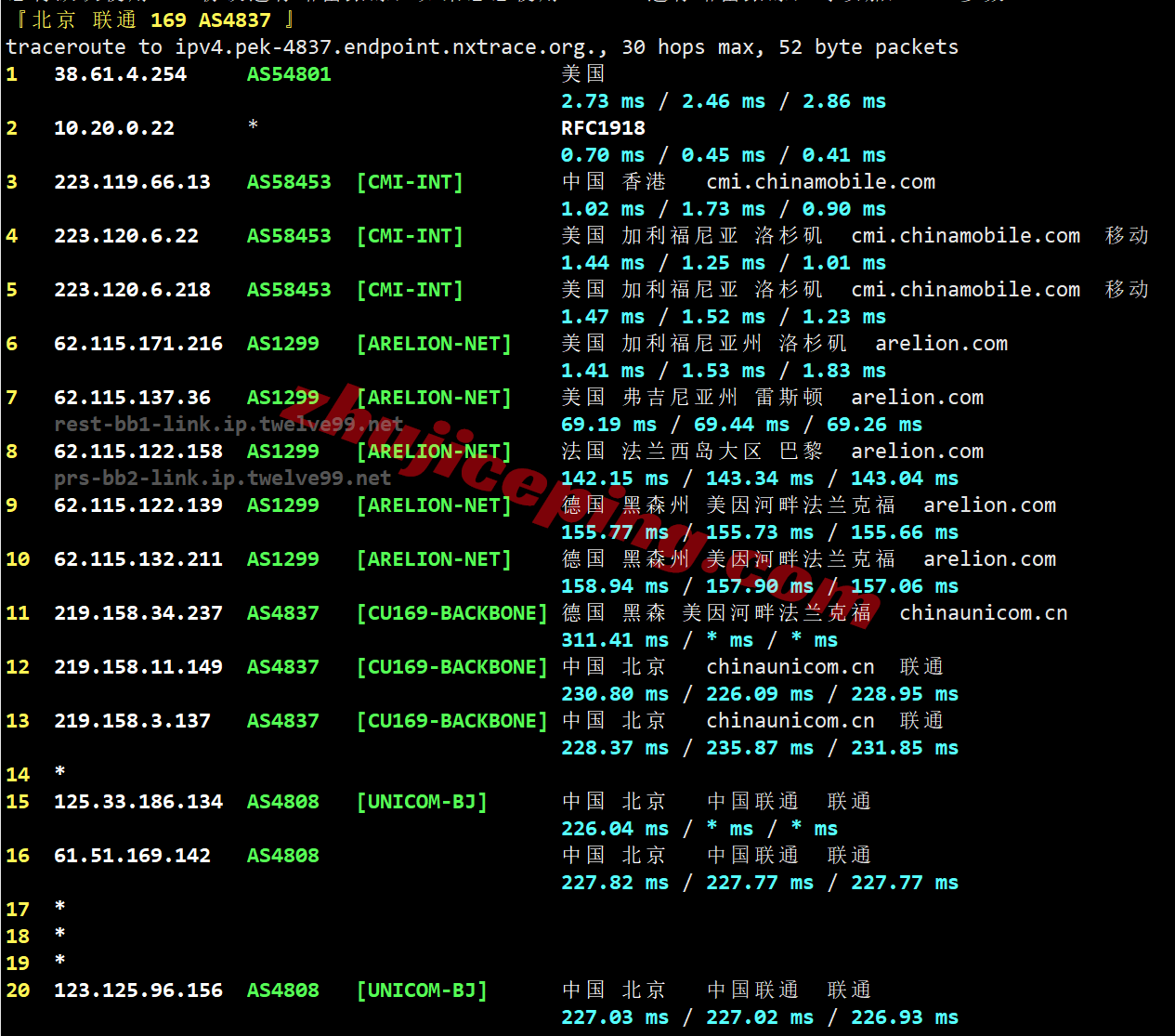Select latency 226.04 ms on hop 15

[615, 829]
